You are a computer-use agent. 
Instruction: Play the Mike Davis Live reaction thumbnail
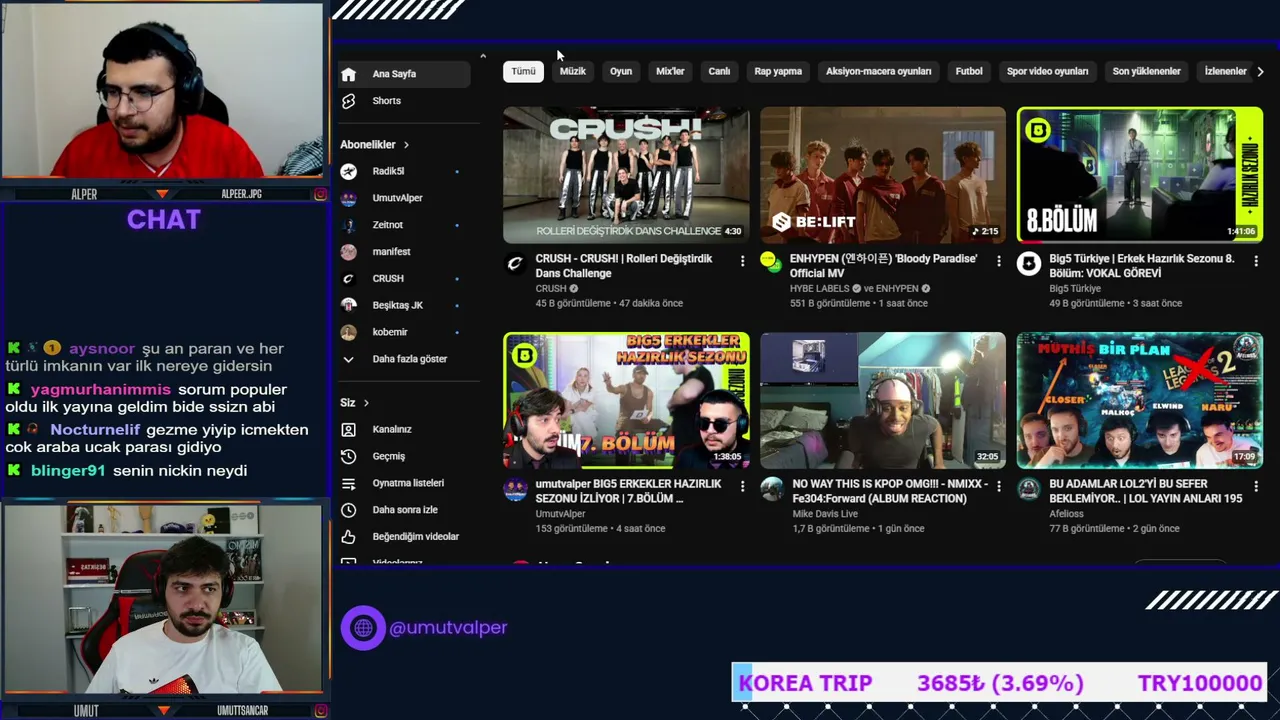pyautogui.click(x=883, y=400)
